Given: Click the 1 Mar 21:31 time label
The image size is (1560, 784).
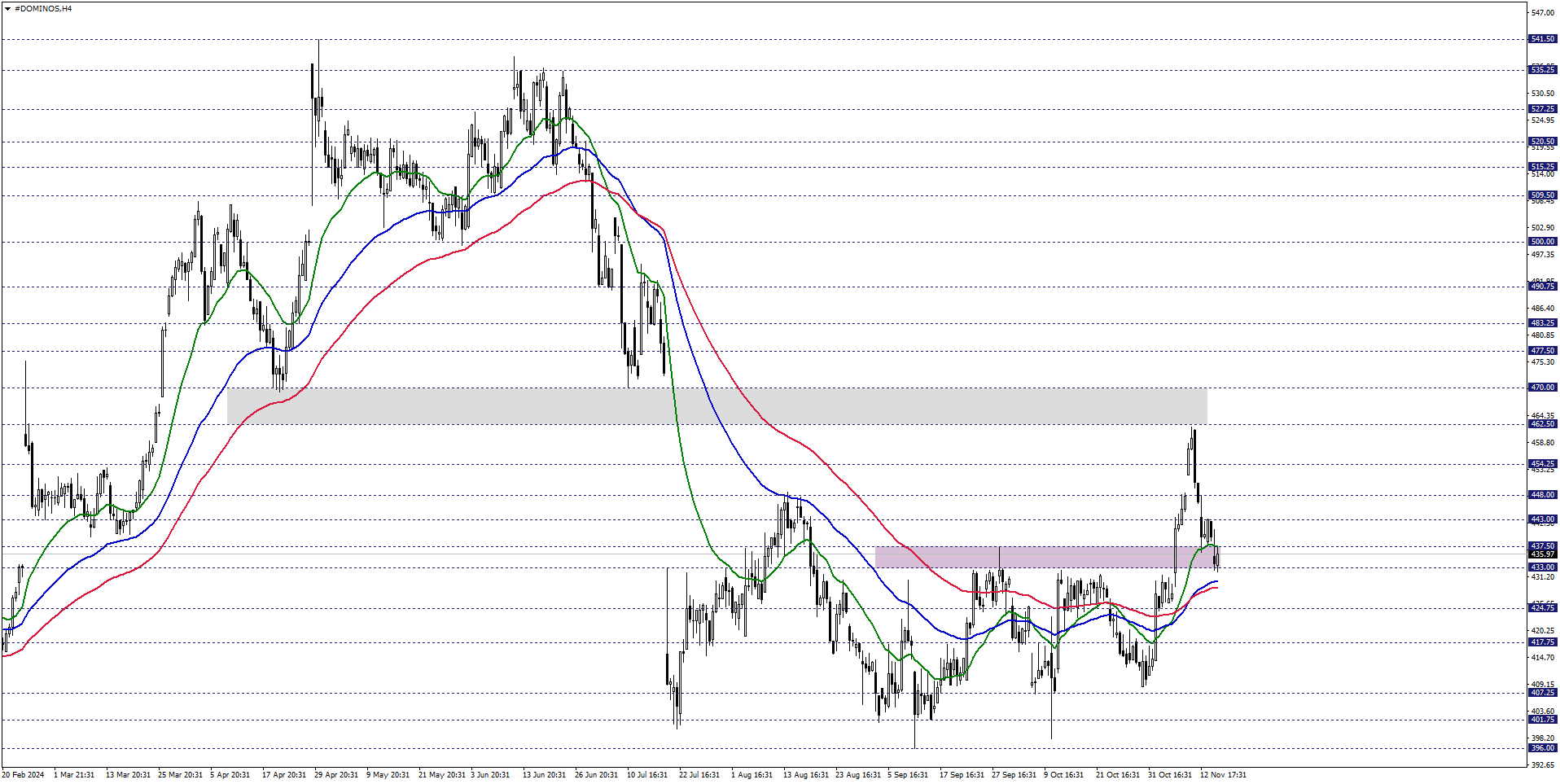Looking at the screenshot, I should coord(74,775).
